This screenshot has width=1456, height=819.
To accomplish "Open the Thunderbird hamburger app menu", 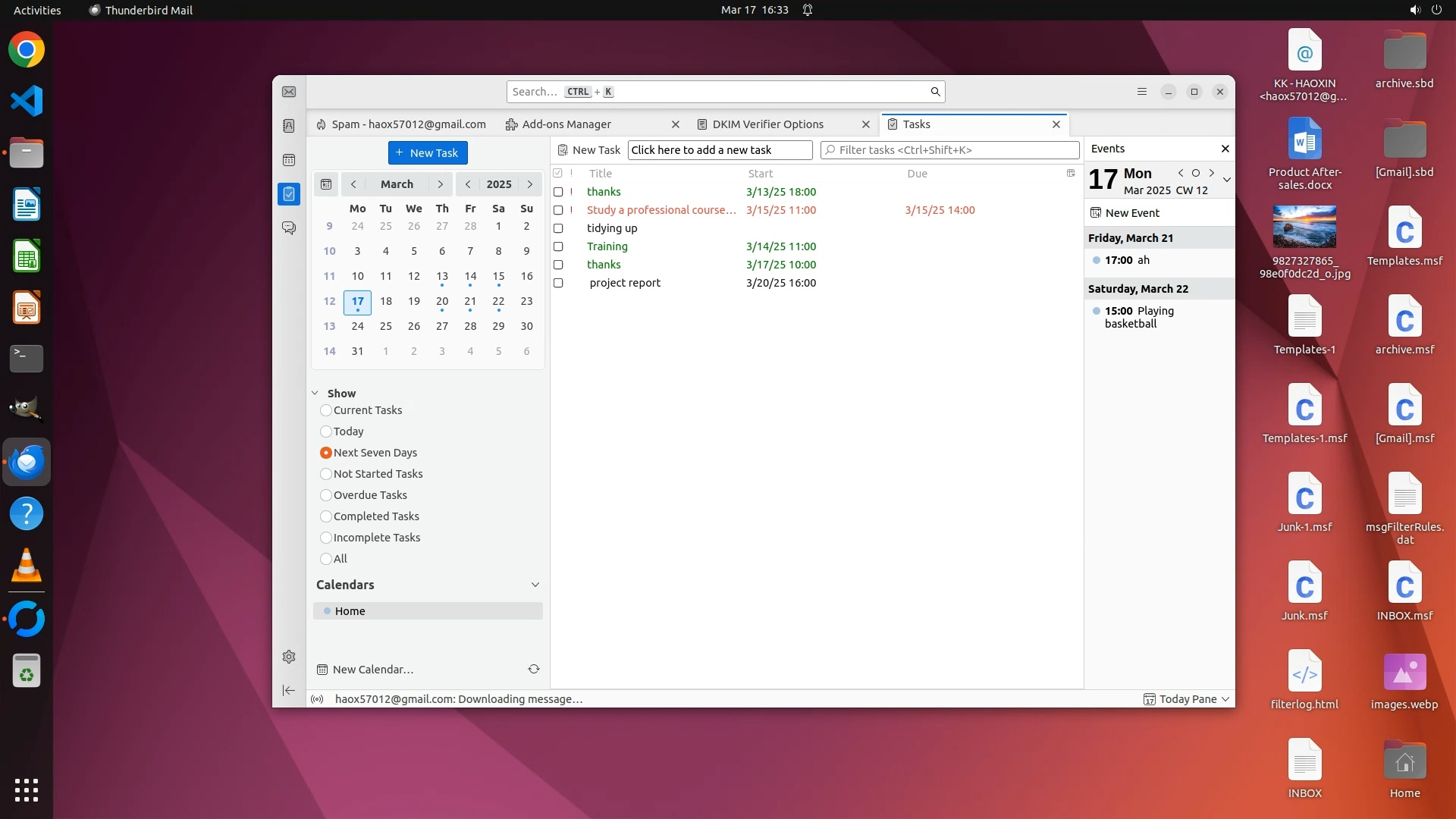I will coord(1142,92).
